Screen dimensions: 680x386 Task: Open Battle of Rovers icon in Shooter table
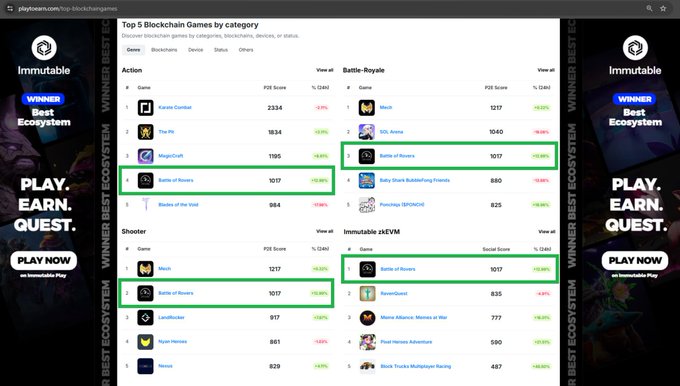[x=146, y=293]
